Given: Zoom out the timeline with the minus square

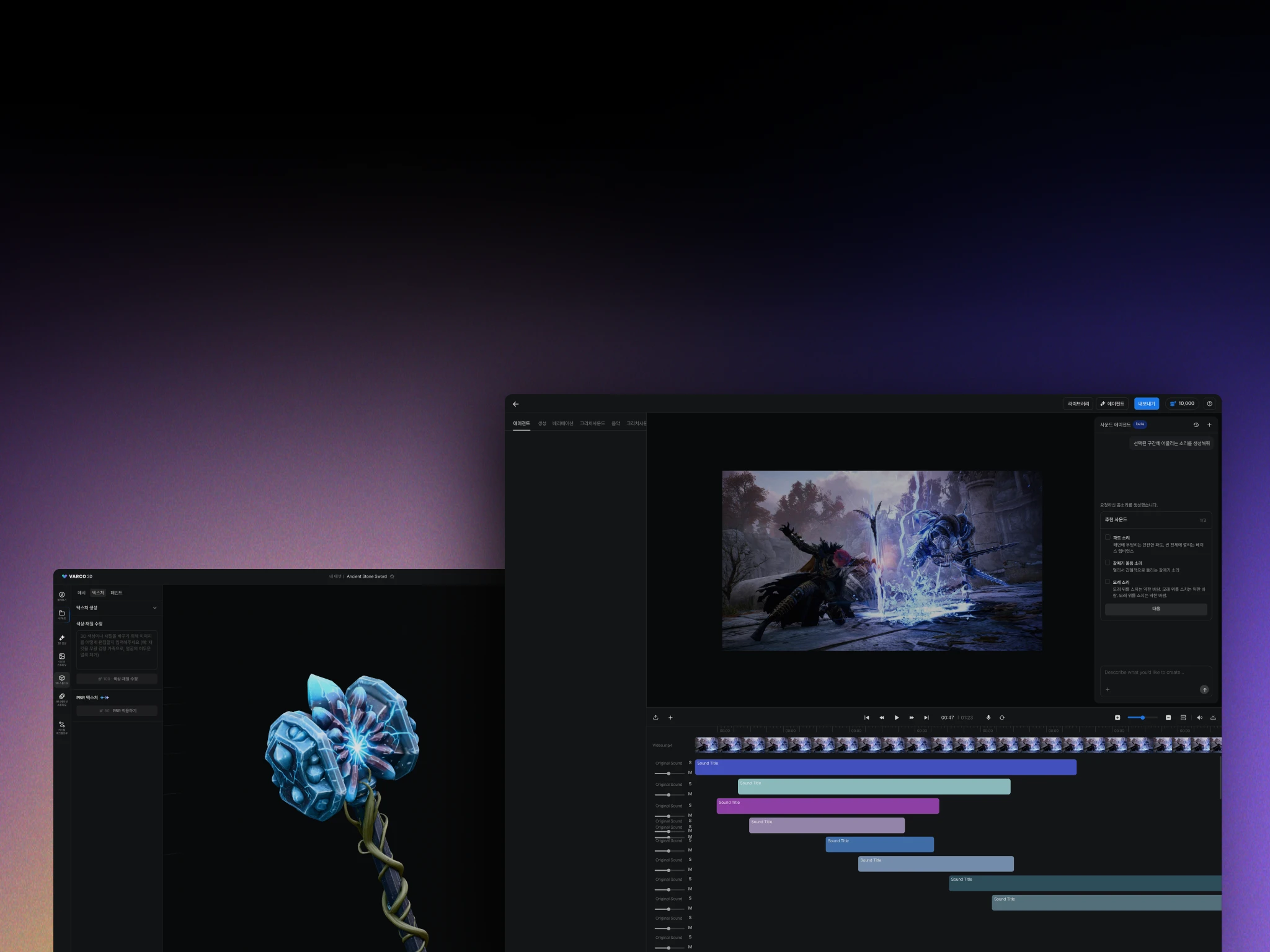Looking at the screenshot, I should coord(1168,718).
